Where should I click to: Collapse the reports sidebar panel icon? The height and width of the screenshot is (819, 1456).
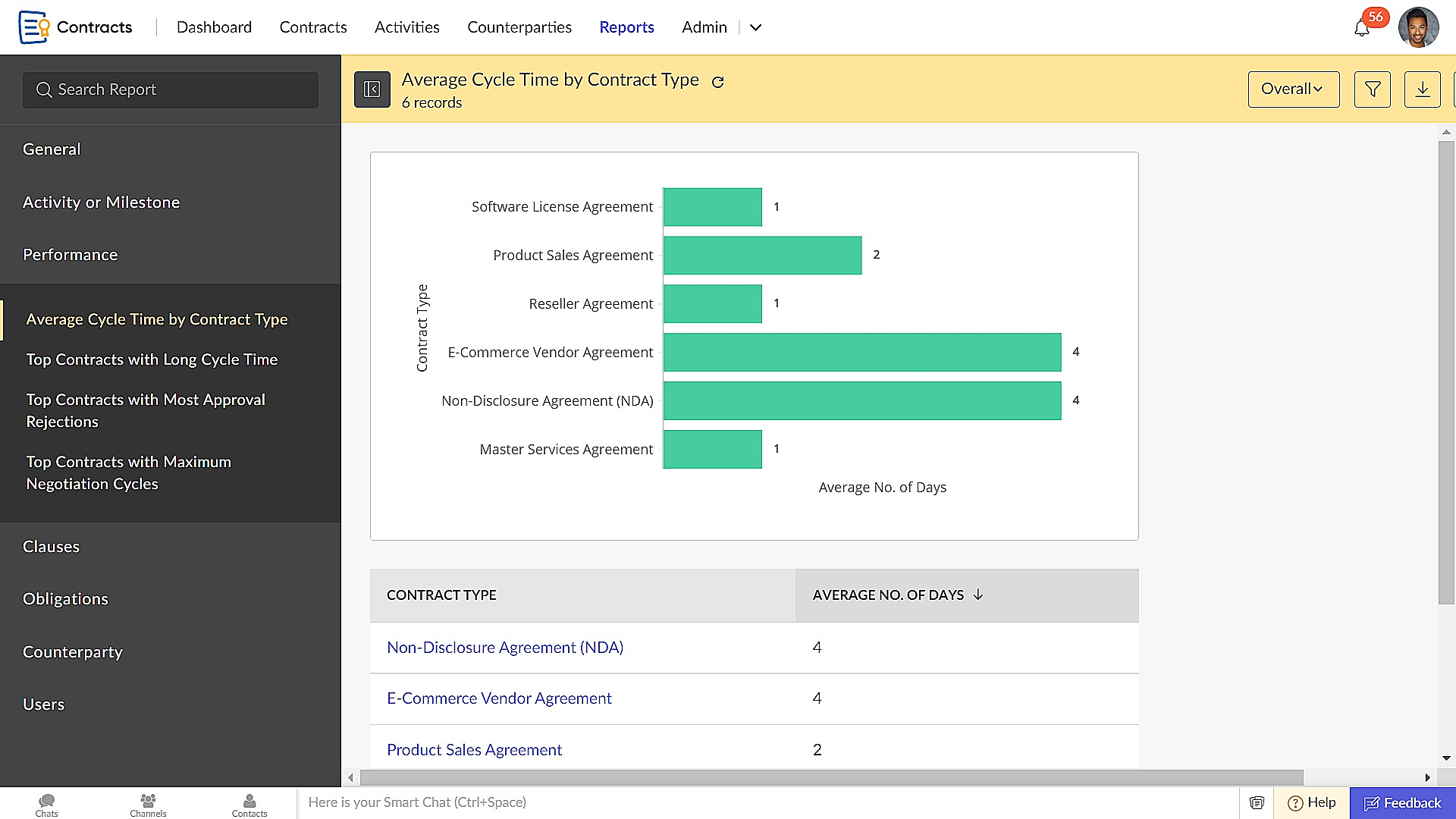coord(372,89)
